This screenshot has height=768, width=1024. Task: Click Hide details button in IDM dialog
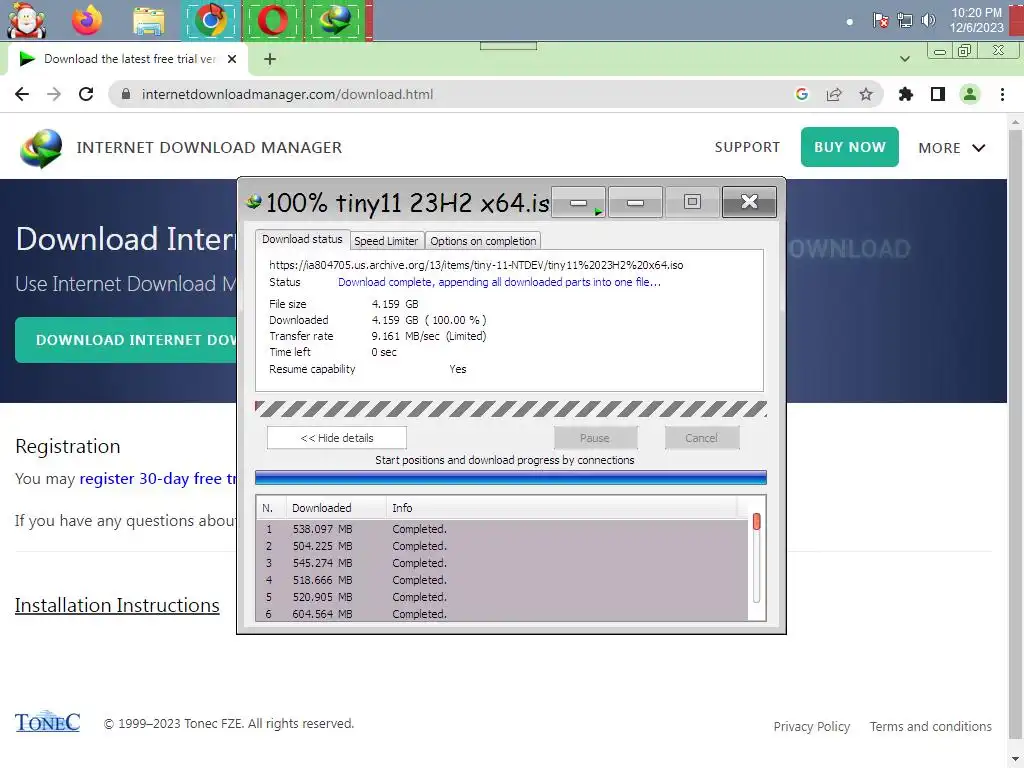(337, 438)
